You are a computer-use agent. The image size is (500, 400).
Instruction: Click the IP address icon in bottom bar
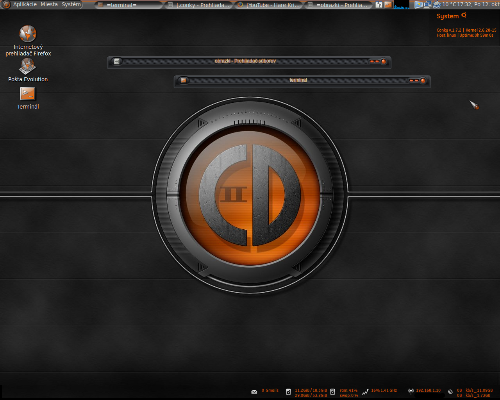click(411, 391)
